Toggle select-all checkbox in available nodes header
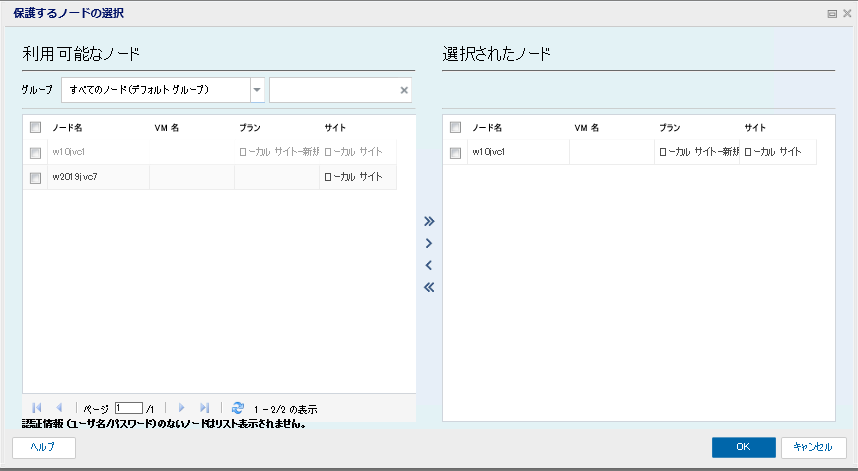 click(x=36, y=127)
